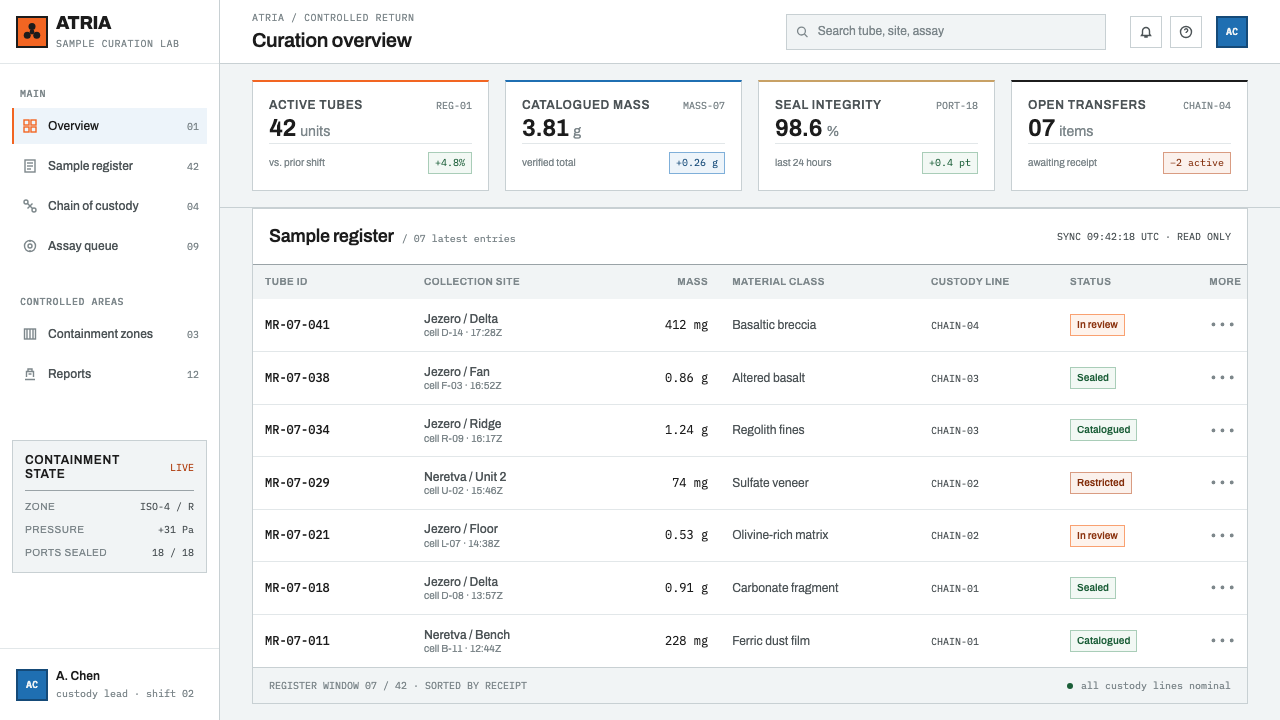Click the ATRIA orange logo icon

(32, 32)
